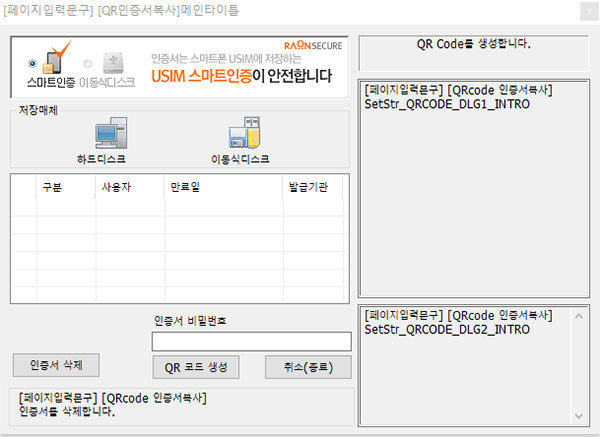
Task: Click scroll up arrow in DLG2_INTRO box
Action: pyautogui.click(x=576, y=315)
